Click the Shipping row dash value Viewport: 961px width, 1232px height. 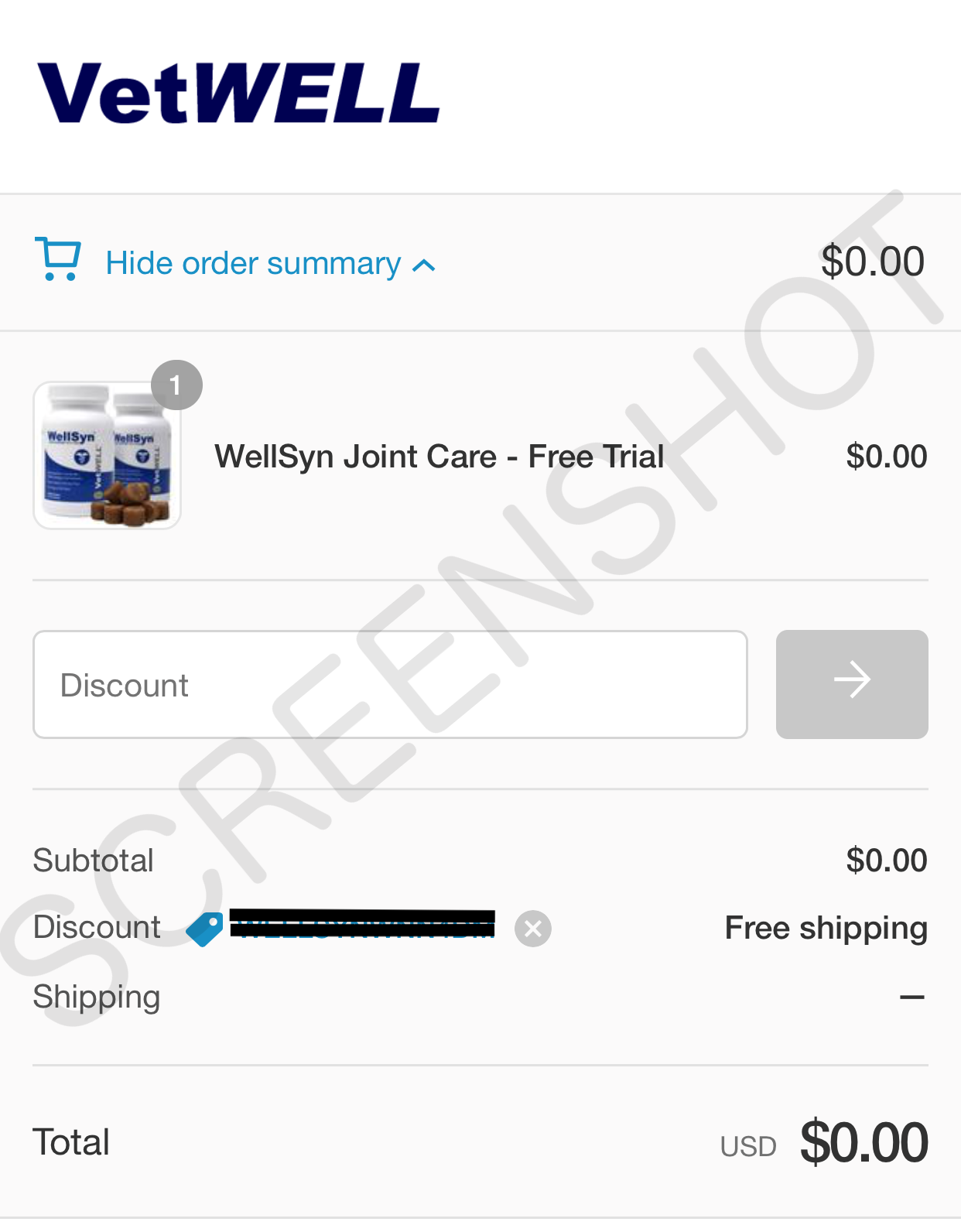[912, 998]
